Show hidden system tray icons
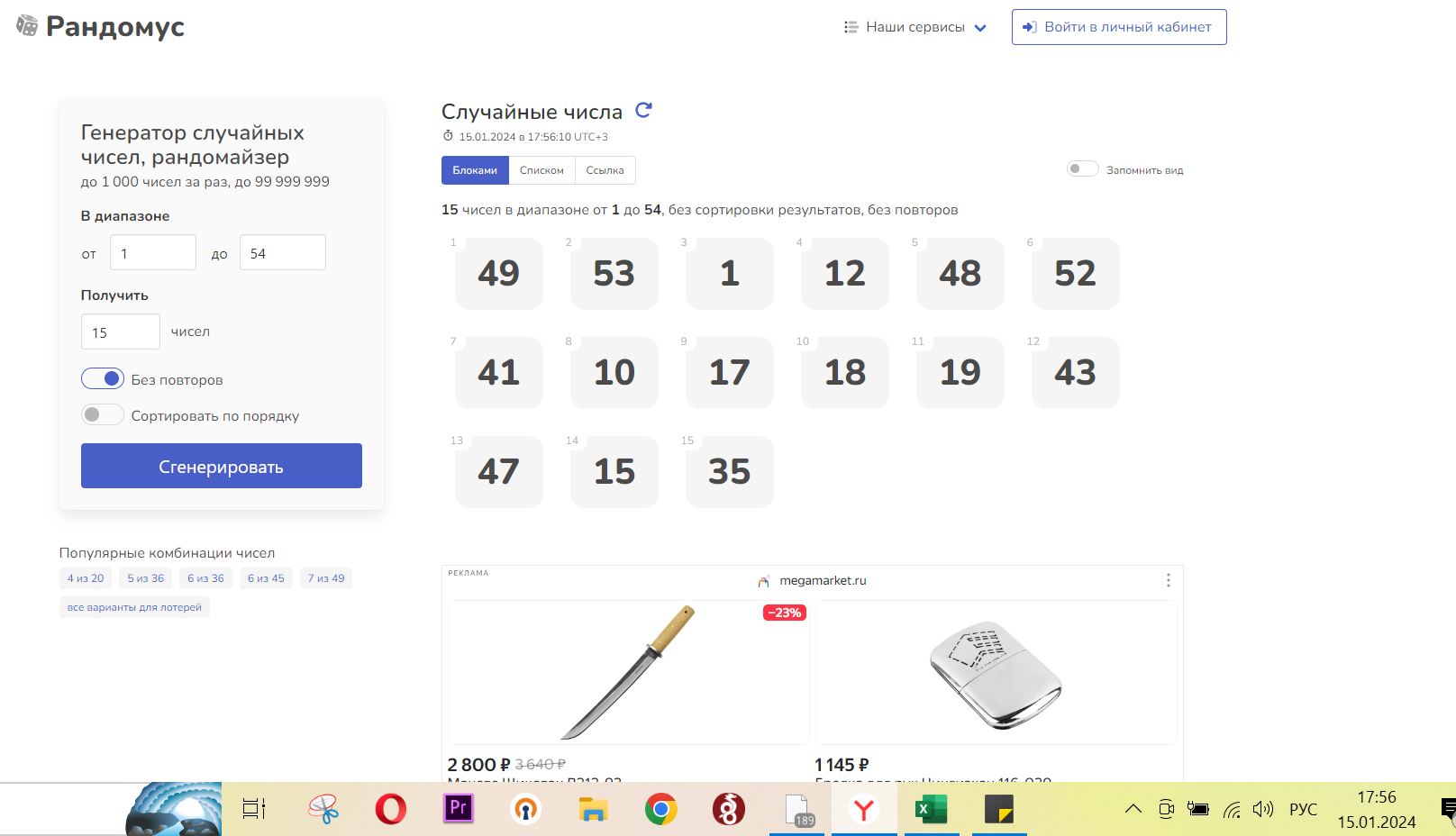 tap(1133, 809)
